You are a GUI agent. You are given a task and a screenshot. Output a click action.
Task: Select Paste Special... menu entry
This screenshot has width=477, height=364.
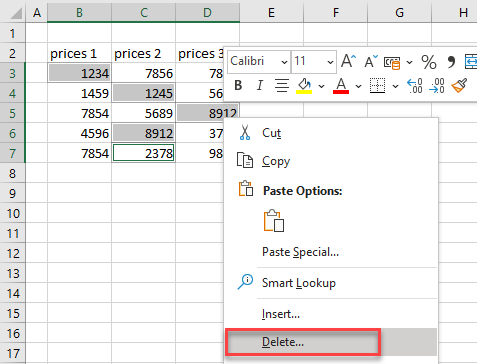(x=300, y=252)
